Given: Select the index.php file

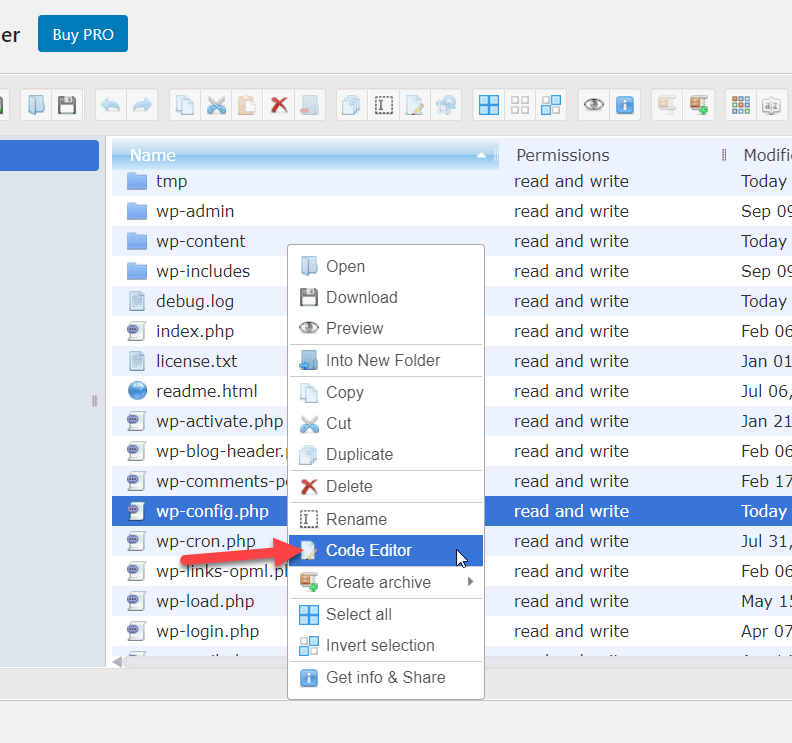Looking at the screenshot, I should coord(194,331).
